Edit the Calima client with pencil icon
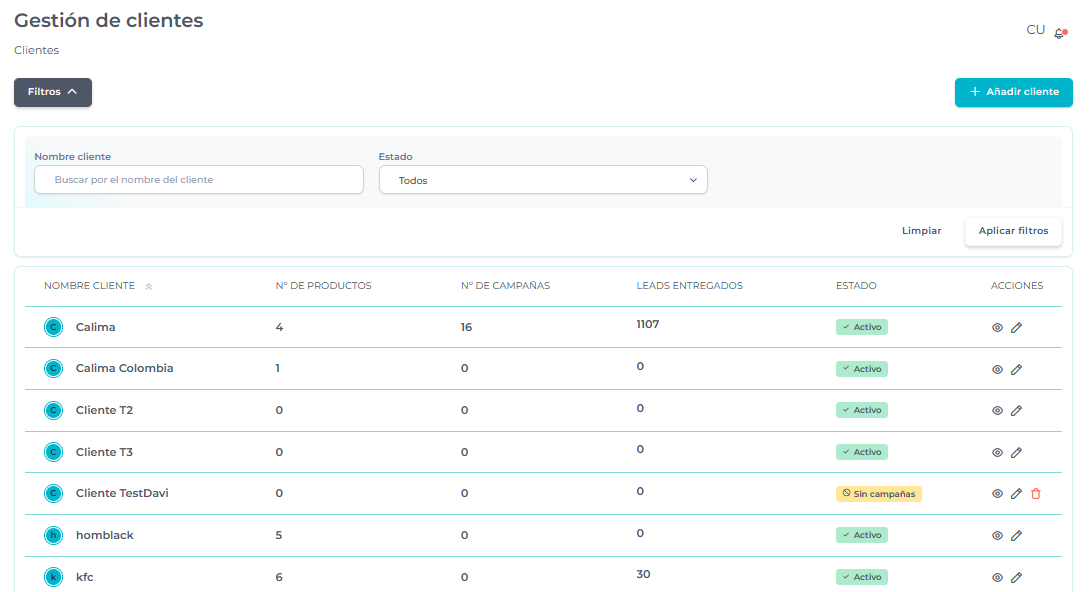This screenshot has width=1091, height=592. [x=1016, y=327]
